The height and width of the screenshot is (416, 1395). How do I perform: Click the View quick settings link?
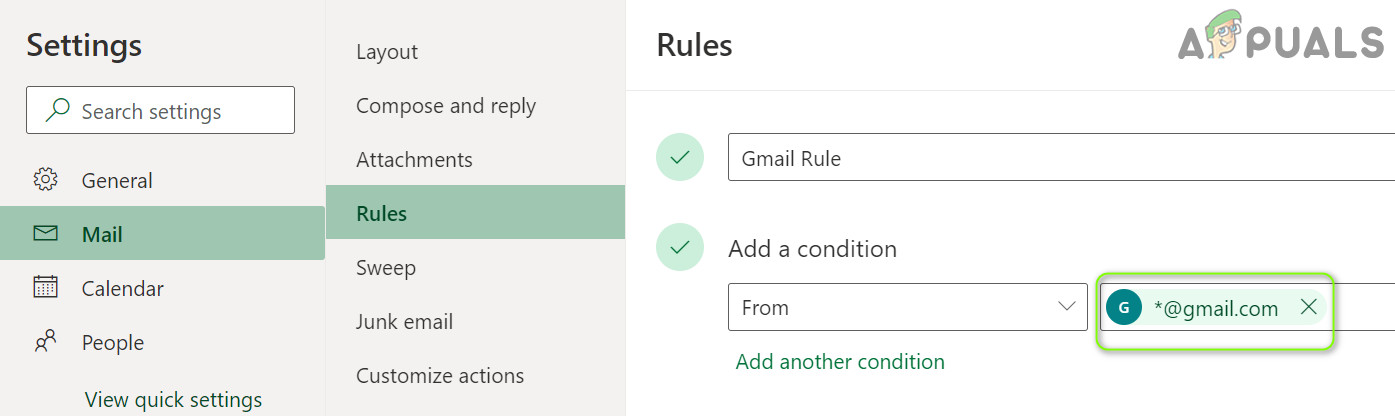[x=173, y=400]
